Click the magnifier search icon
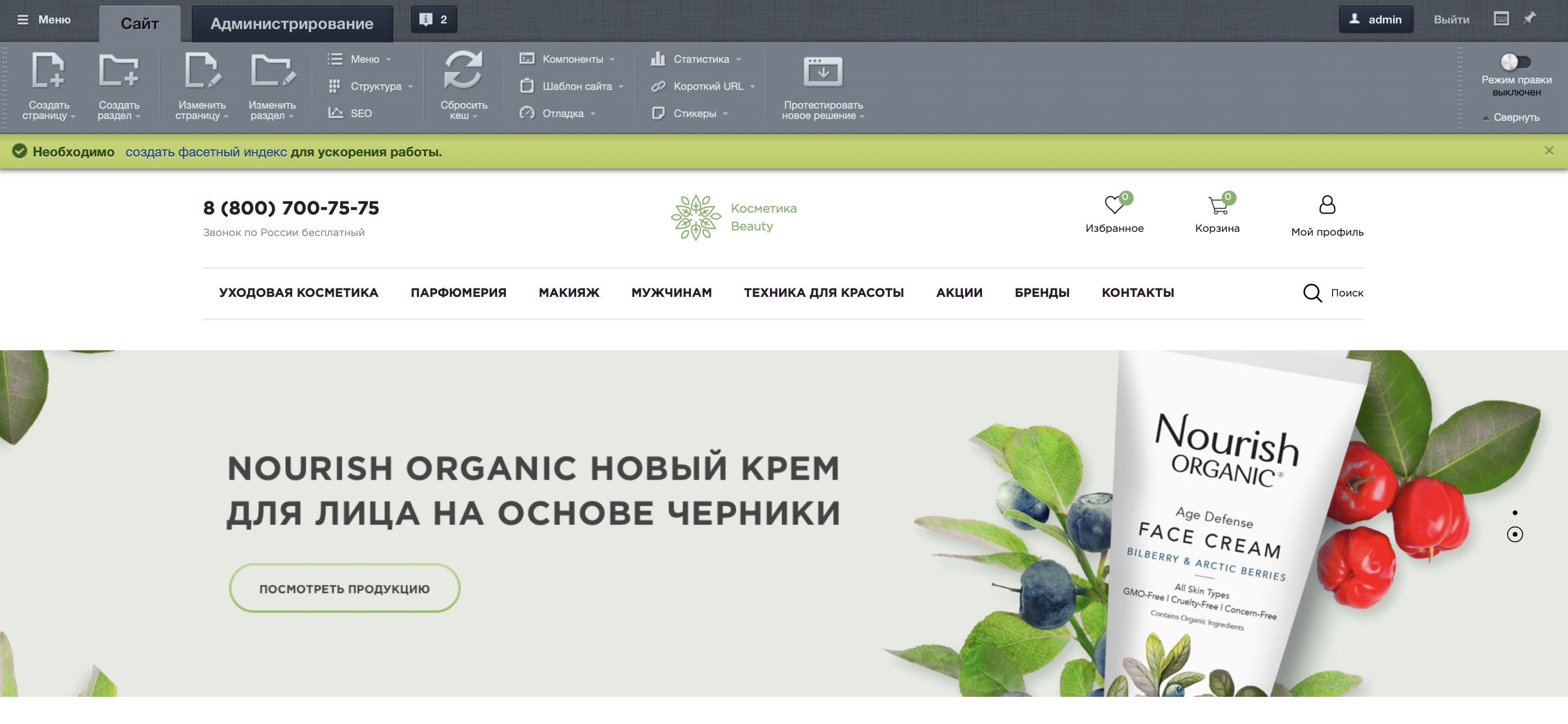 pos(1312,293)
